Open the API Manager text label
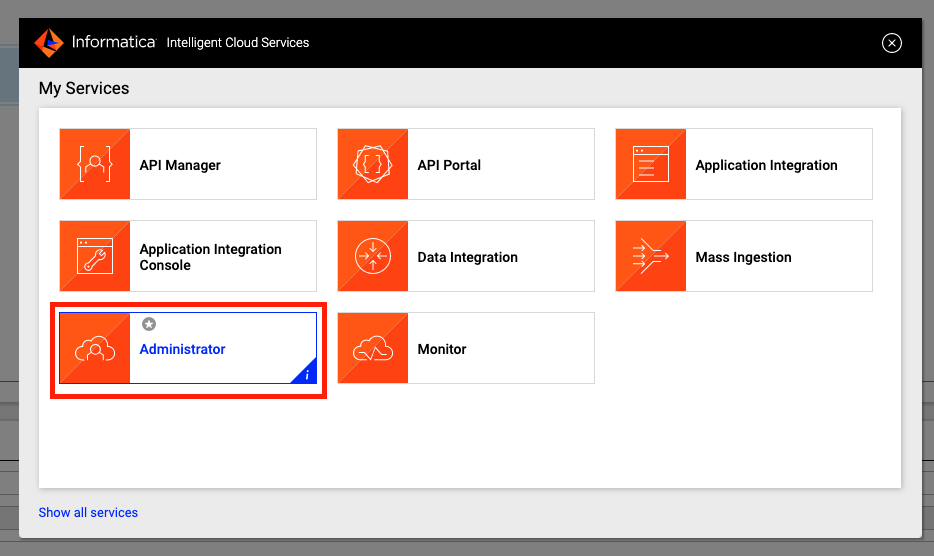934x556 pixels. (x=180, y=165)
